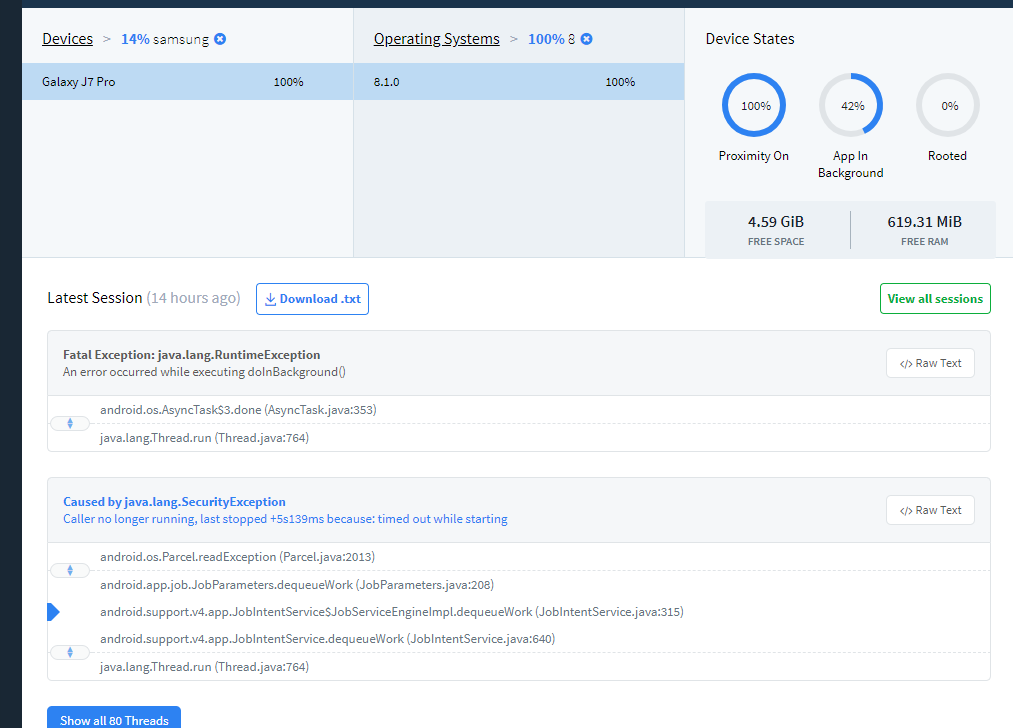Screen dimensions: 1013x728
Task: Open the Operating Systems breakdown link
Action: tap(436, 39)
